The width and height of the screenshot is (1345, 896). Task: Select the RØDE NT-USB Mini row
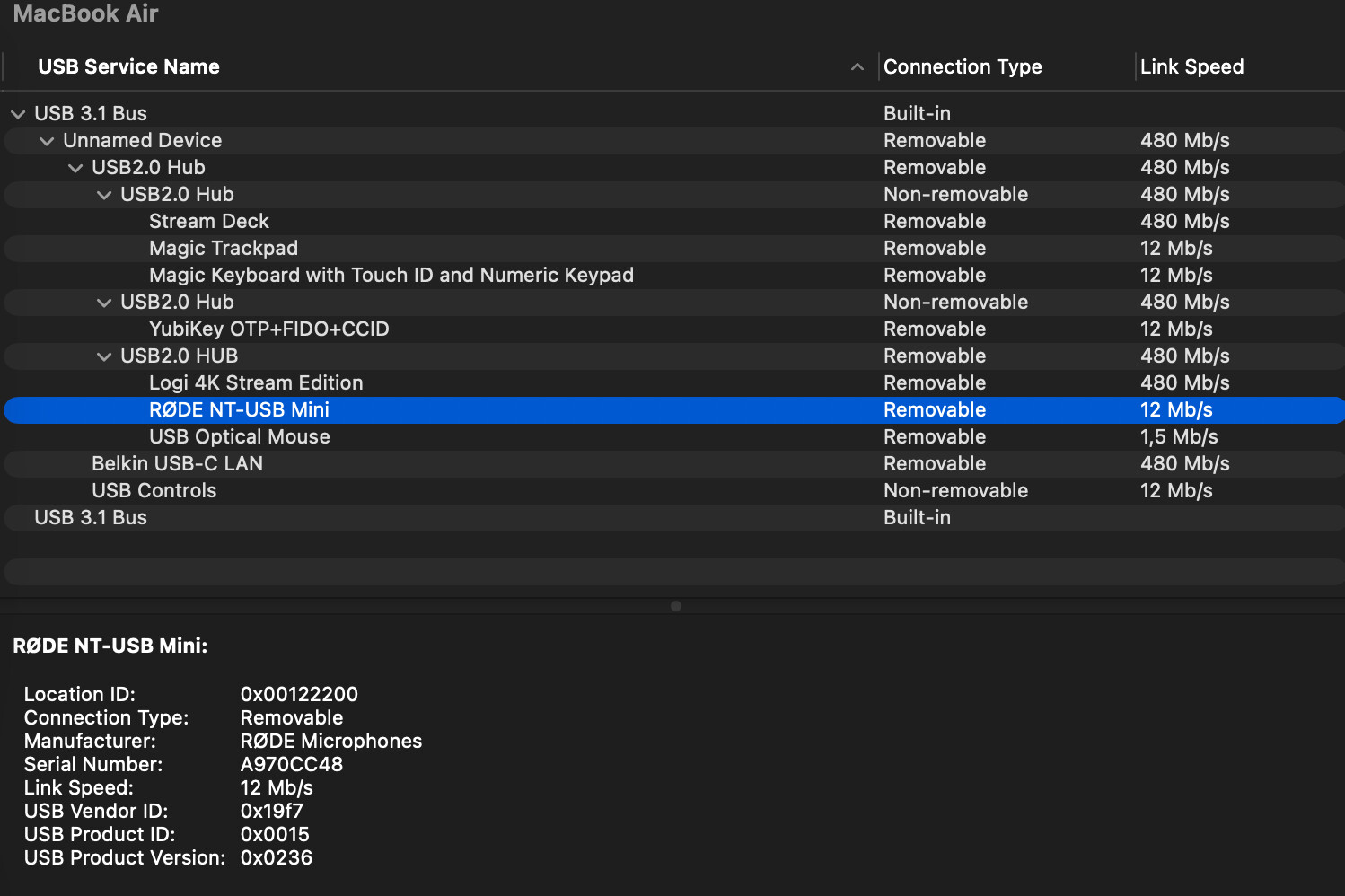(239, 410)
